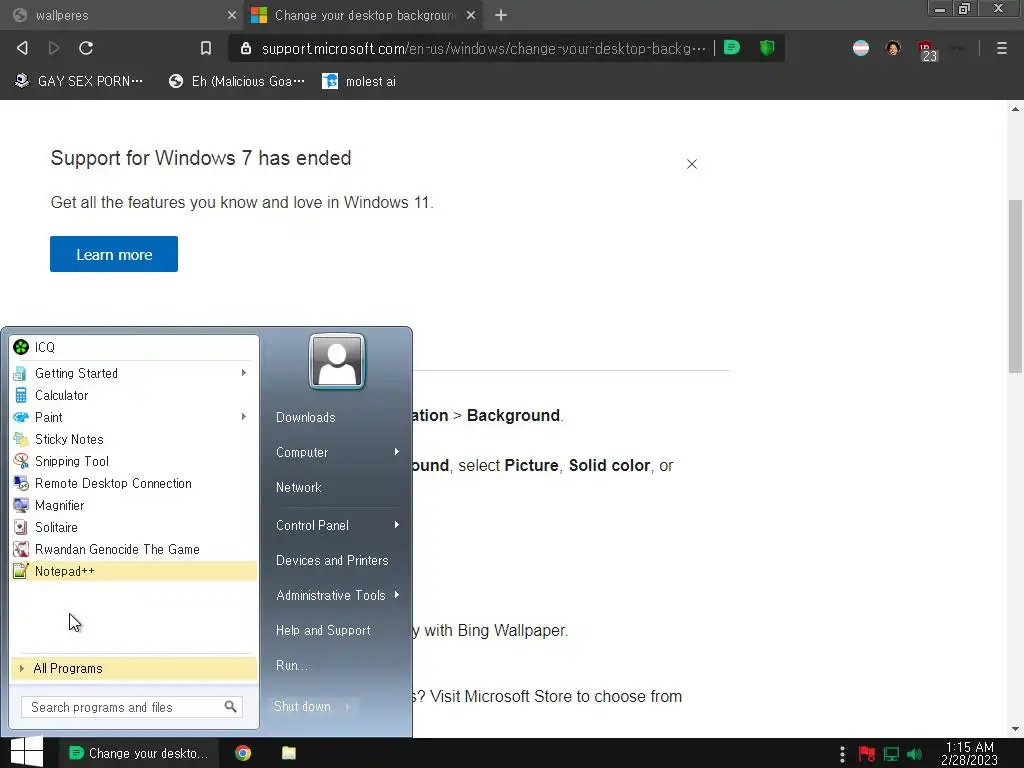The width and height of the screenshot is (1024, 768).
Task: Toggle reader mode green icon in address bar
Action: 732,48
